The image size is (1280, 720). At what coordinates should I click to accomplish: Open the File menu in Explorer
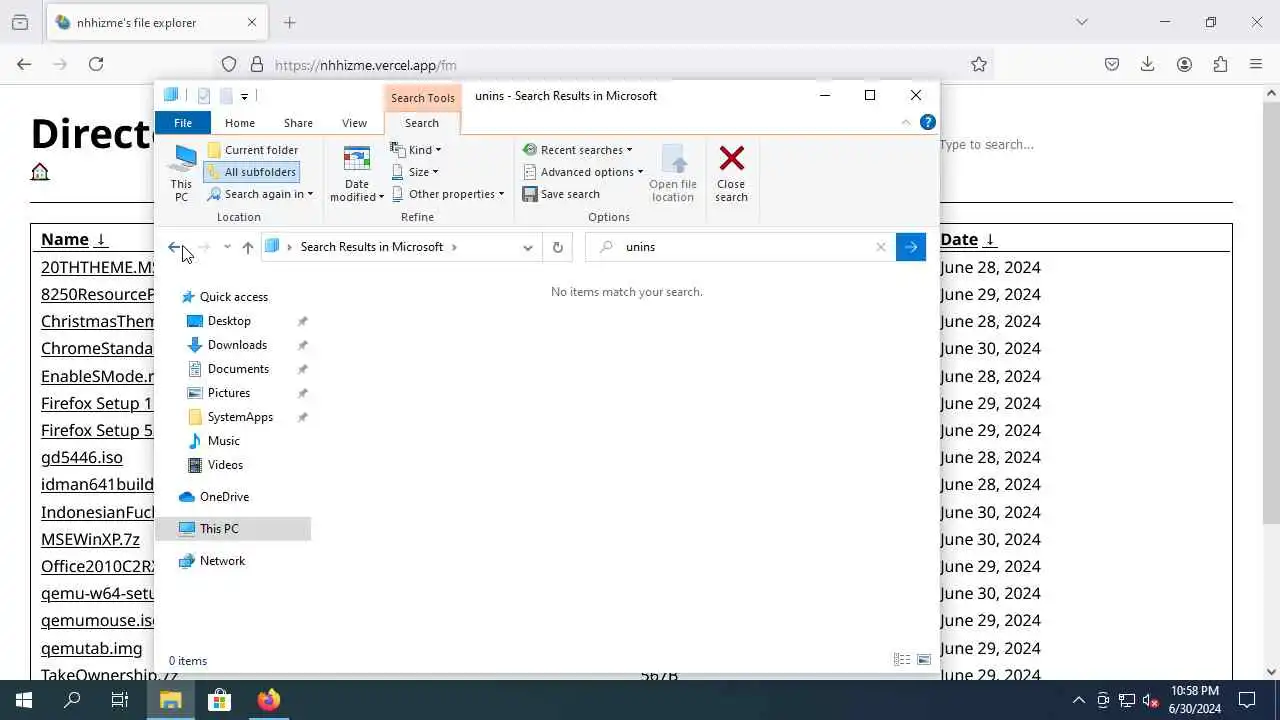coord(183,123)
